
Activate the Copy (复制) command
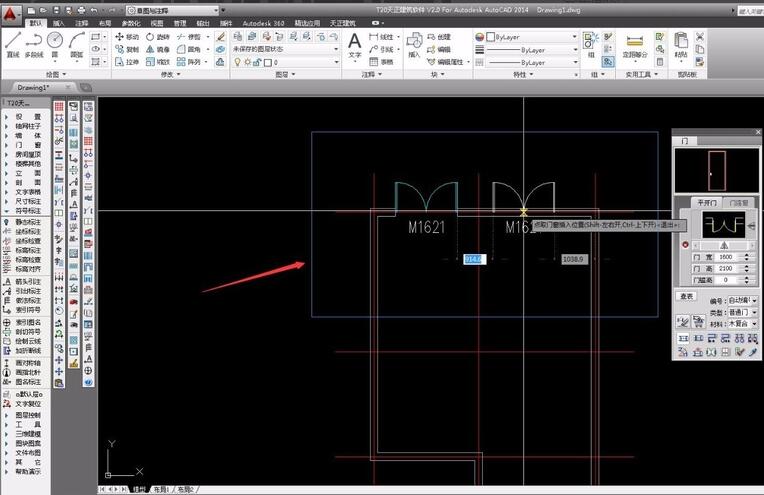[127, 49]
